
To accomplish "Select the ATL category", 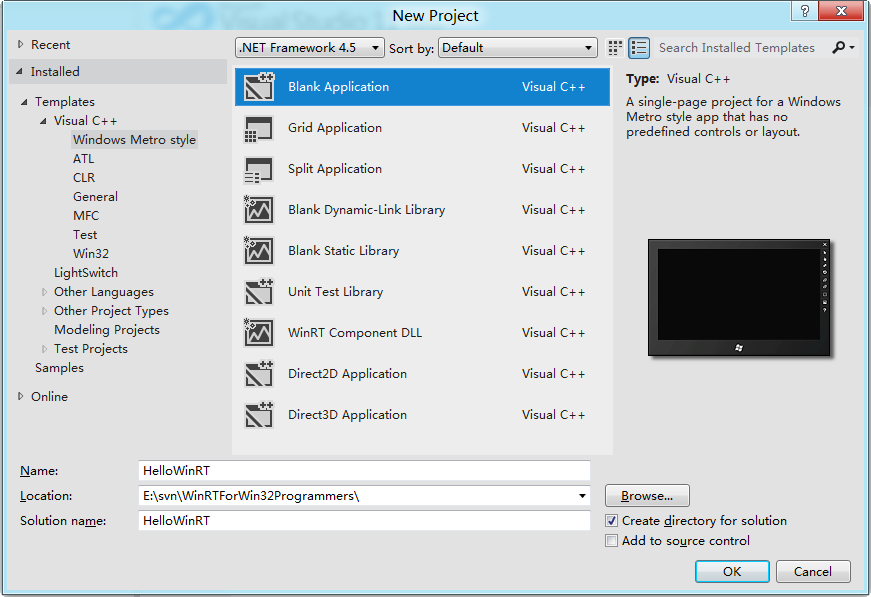I will [x=83, y=159].
